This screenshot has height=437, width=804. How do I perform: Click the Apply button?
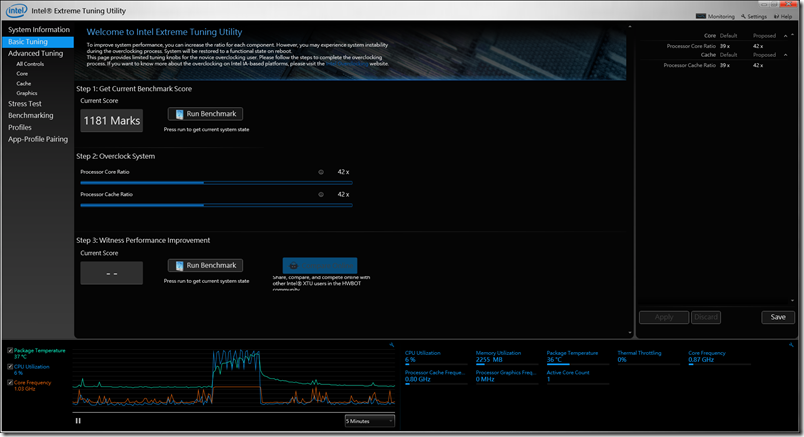click(664, 317)
